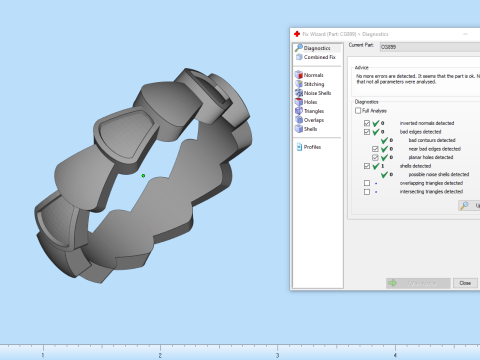Viewport: 480px width, 360px height.
Task: Close the Fix Wizard dialog
Action: coord(465,283)
